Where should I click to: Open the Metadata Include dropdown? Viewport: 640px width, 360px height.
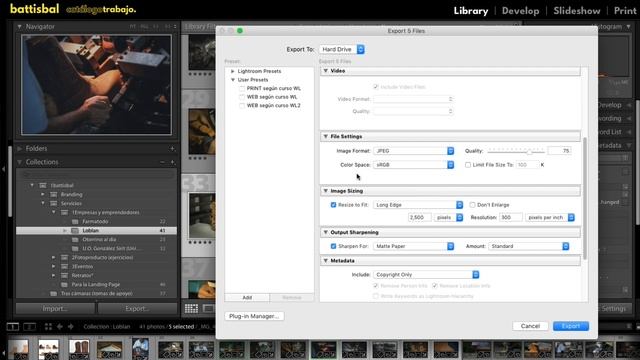426,275
